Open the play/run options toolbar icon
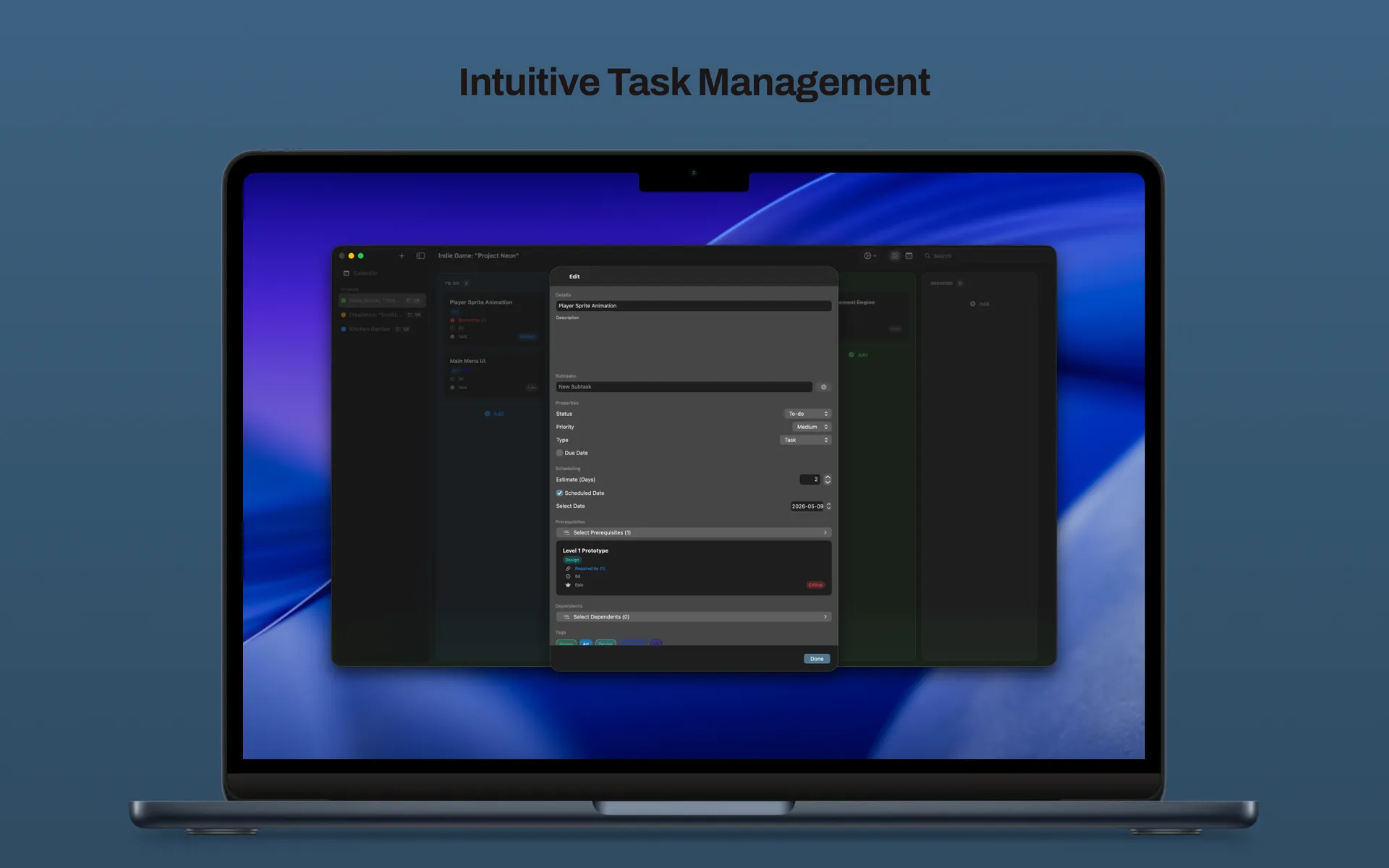 coord(869,256)
